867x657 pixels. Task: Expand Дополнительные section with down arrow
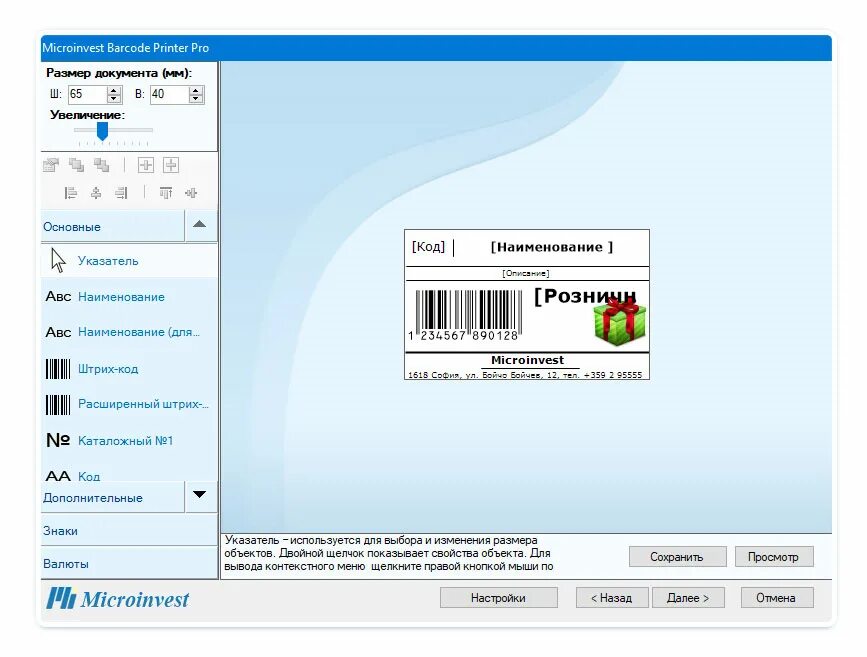point(200,494)
